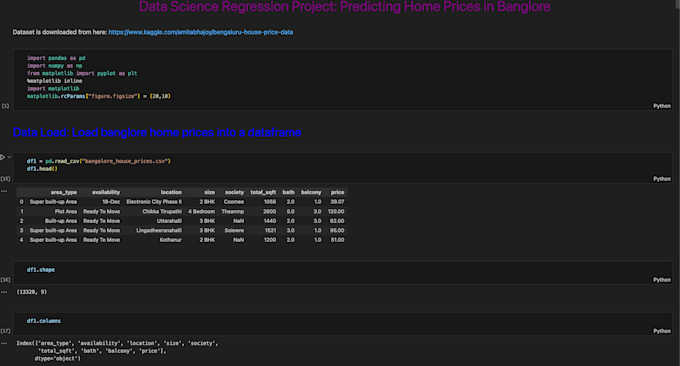Click the location column header
The width and height of the screenshot is (680, 366).
[x=171, y=192]
